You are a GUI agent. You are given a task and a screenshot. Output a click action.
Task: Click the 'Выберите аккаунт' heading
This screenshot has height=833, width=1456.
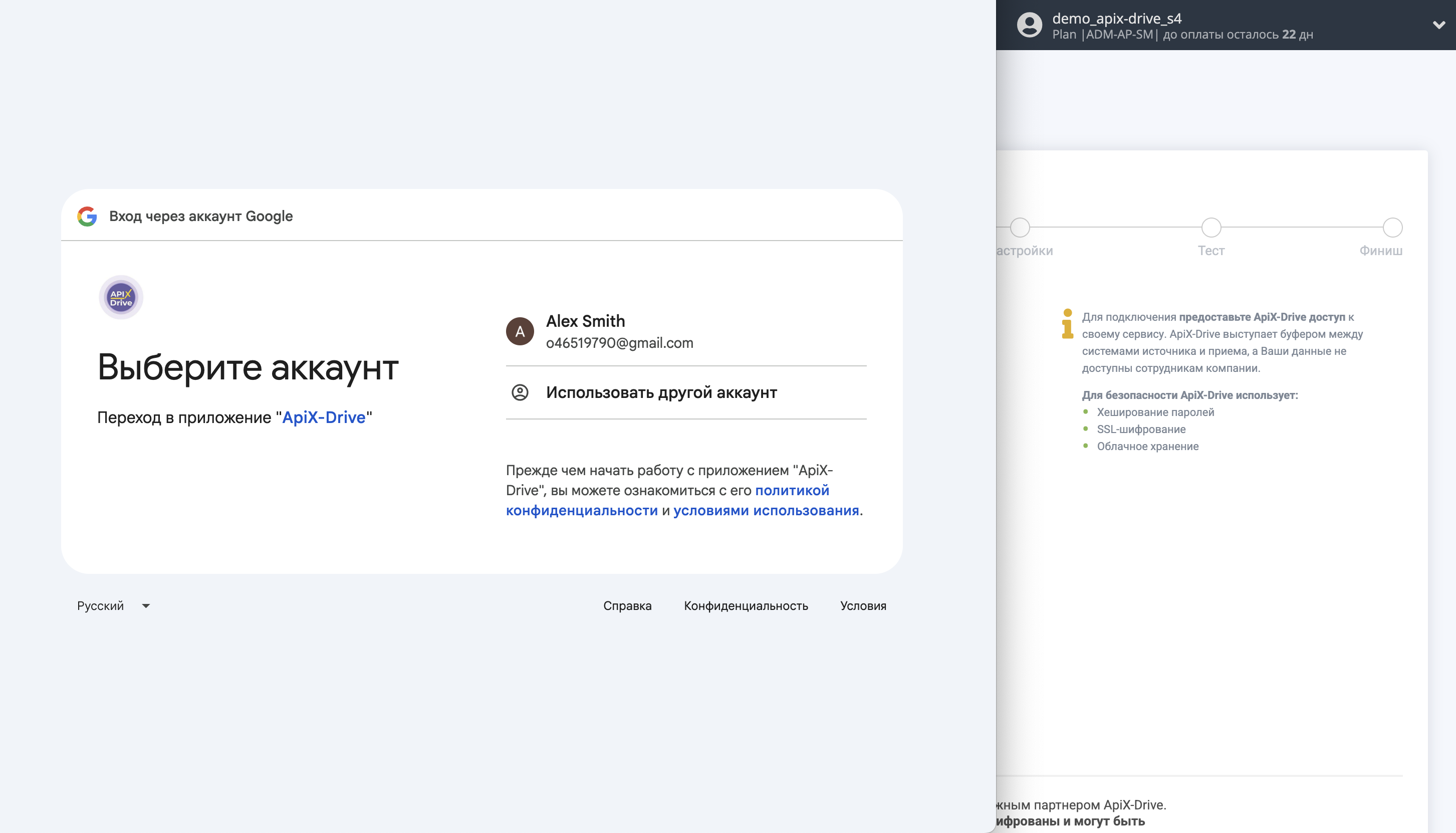click(x=248, y=367)
